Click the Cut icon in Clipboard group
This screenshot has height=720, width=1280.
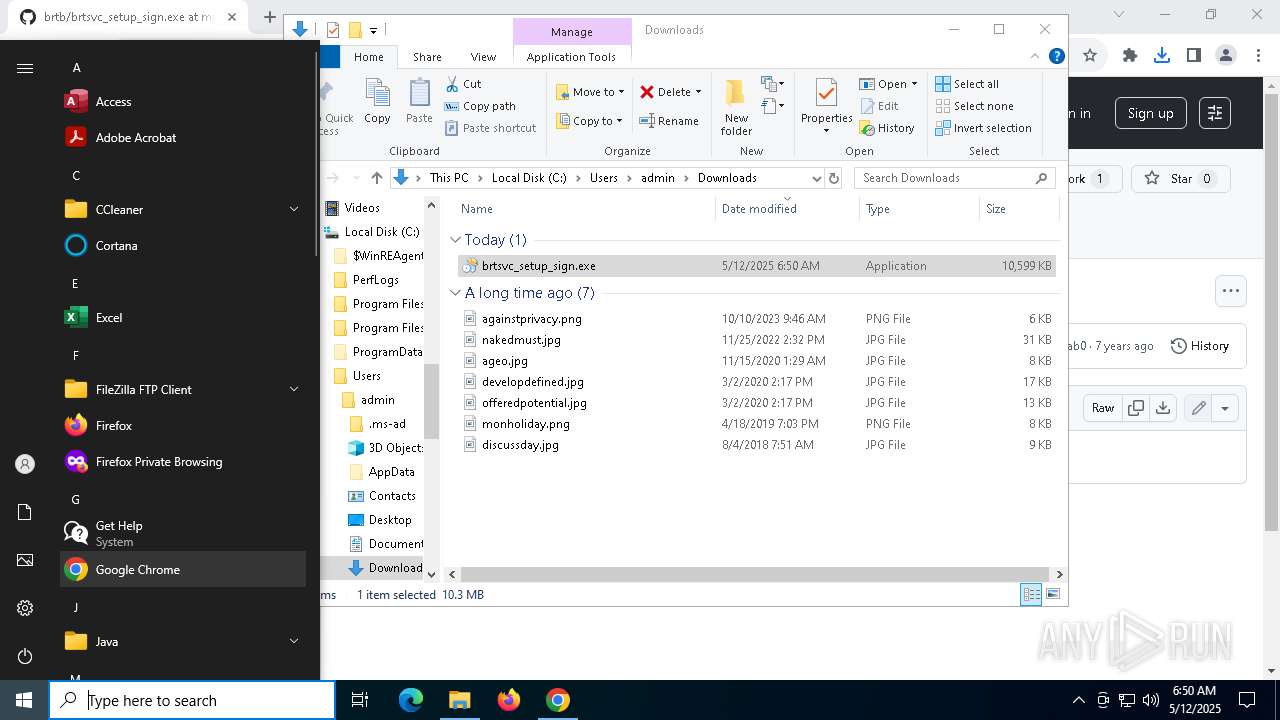coord(451,84)
